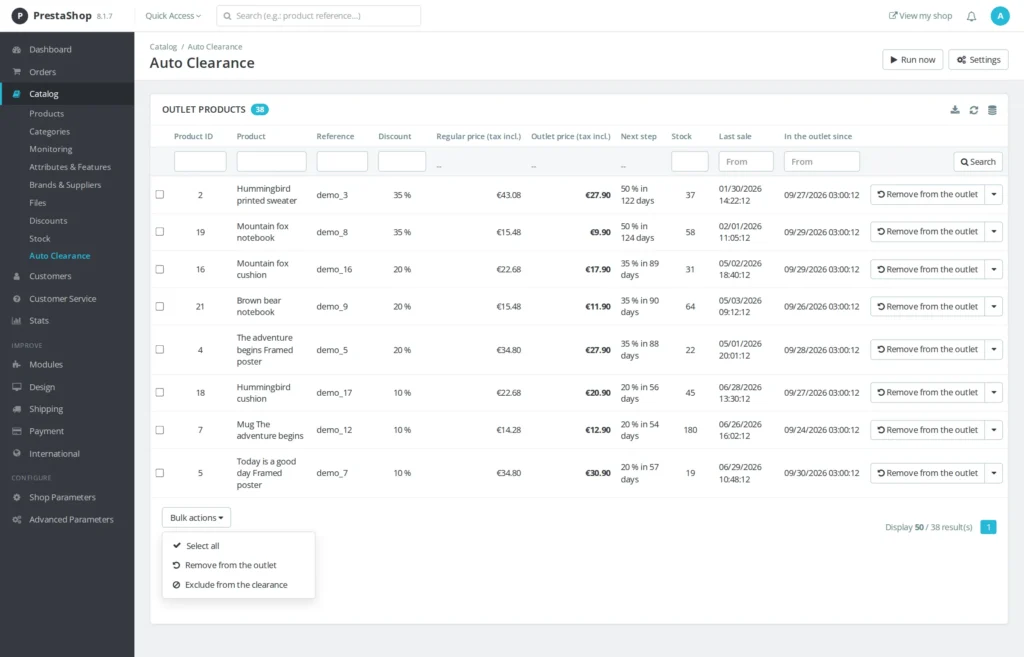The width and height of the screenshot is (1024, 657).
Task: Click the Modules puzzle icon
Action: click(16, 364)
